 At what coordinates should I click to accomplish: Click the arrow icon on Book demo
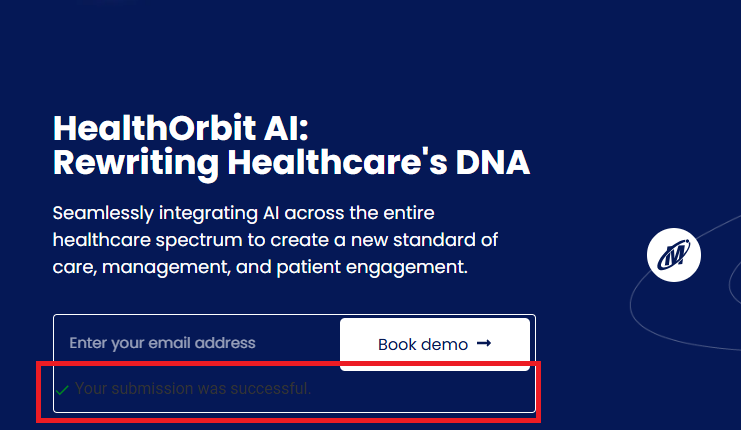tap(484, 344)
